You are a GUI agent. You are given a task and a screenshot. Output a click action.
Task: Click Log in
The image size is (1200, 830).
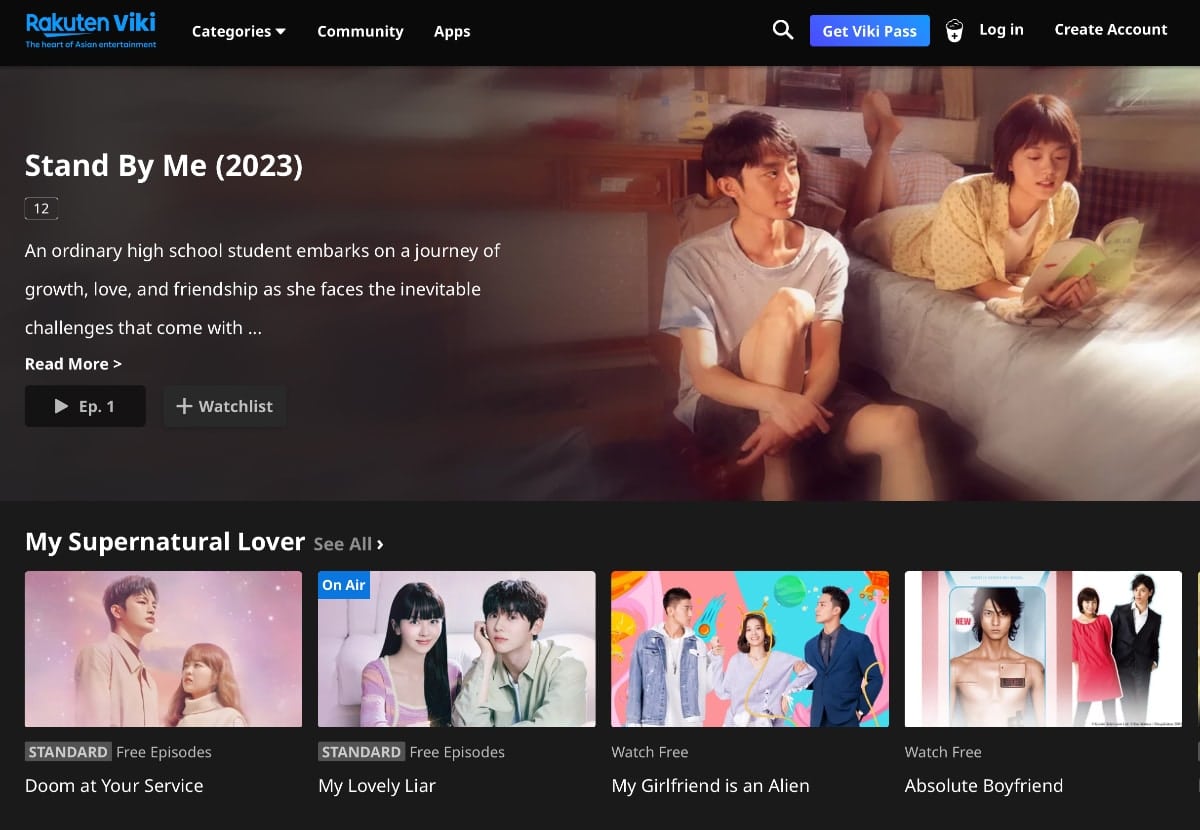[x=1001, y=29]
